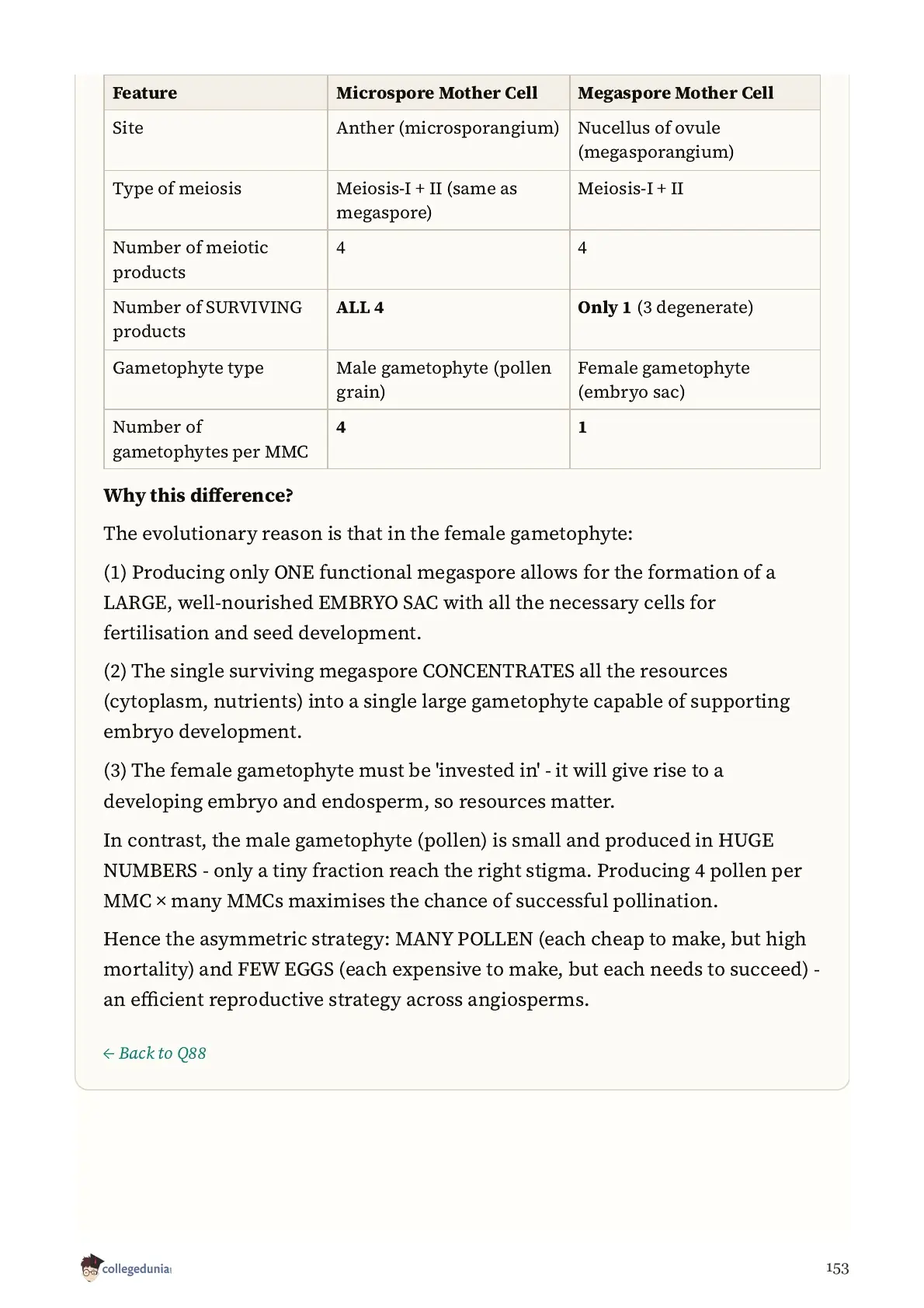Click the Only 1 (3 degenerate) cell
924x1308 pixels.
[695, 320]
